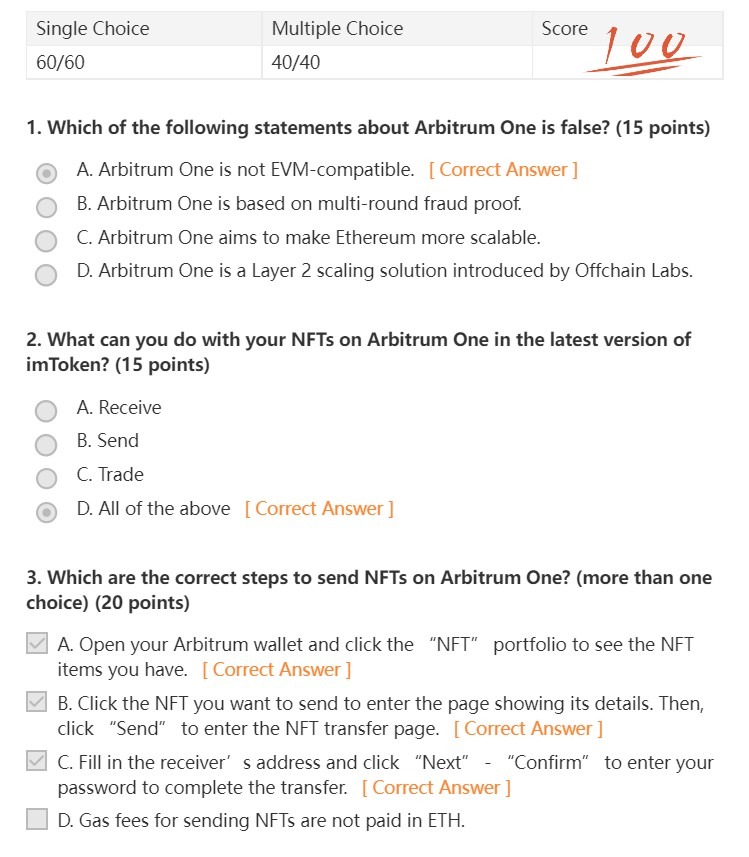Select the All of the above radio

46,512
